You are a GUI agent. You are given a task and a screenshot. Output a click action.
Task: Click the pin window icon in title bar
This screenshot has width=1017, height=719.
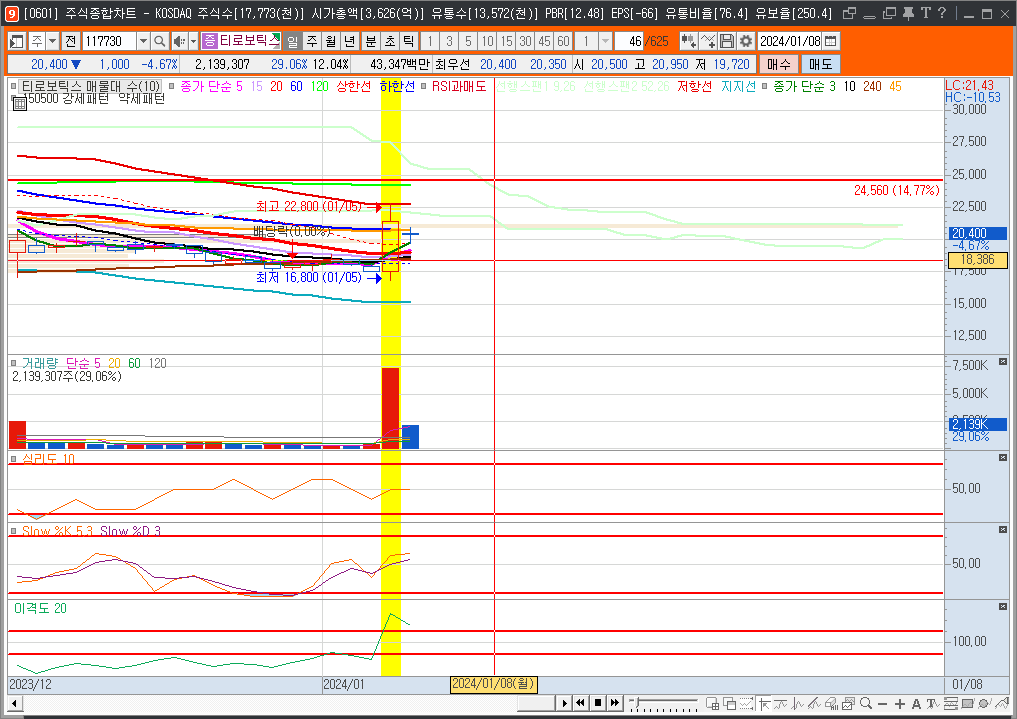pos(908,13)
